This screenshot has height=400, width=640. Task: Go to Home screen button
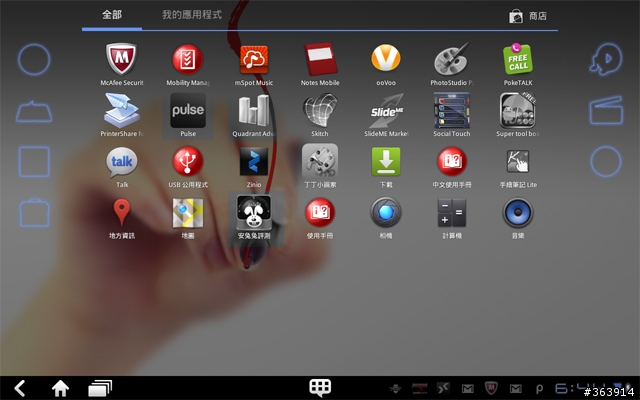60,388
